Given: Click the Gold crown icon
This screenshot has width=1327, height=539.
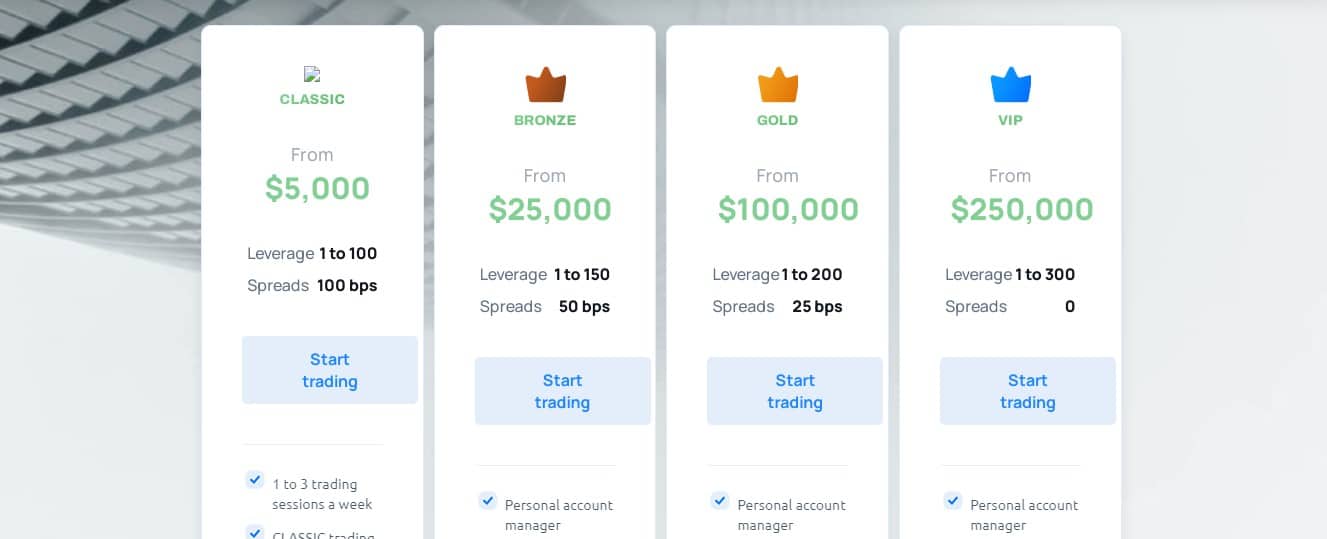Looking at the screenshot, I should 778,85.
